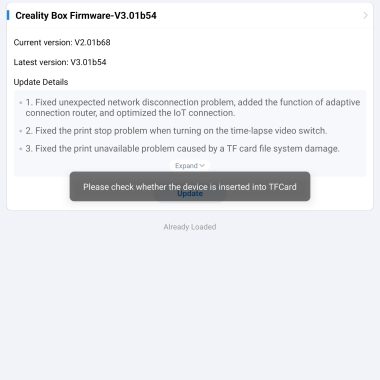Click the bullet dot before note 3
The height and width of the screenshot is (380, 380).
[x=21, y=149]
